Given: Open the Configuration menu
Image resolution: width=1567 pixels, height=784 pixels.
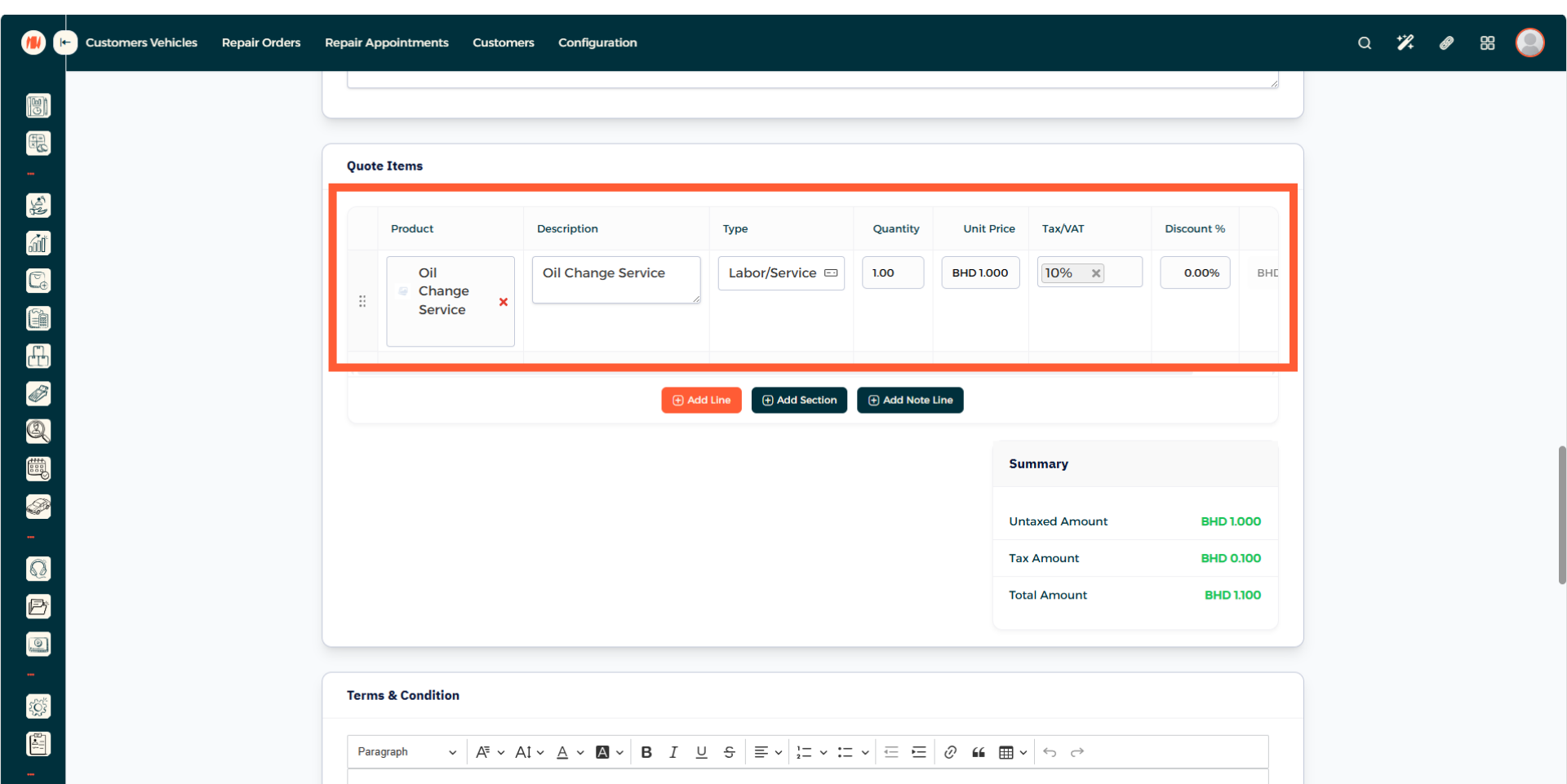Looking at the screenshot, I should [x=597, y=42].
